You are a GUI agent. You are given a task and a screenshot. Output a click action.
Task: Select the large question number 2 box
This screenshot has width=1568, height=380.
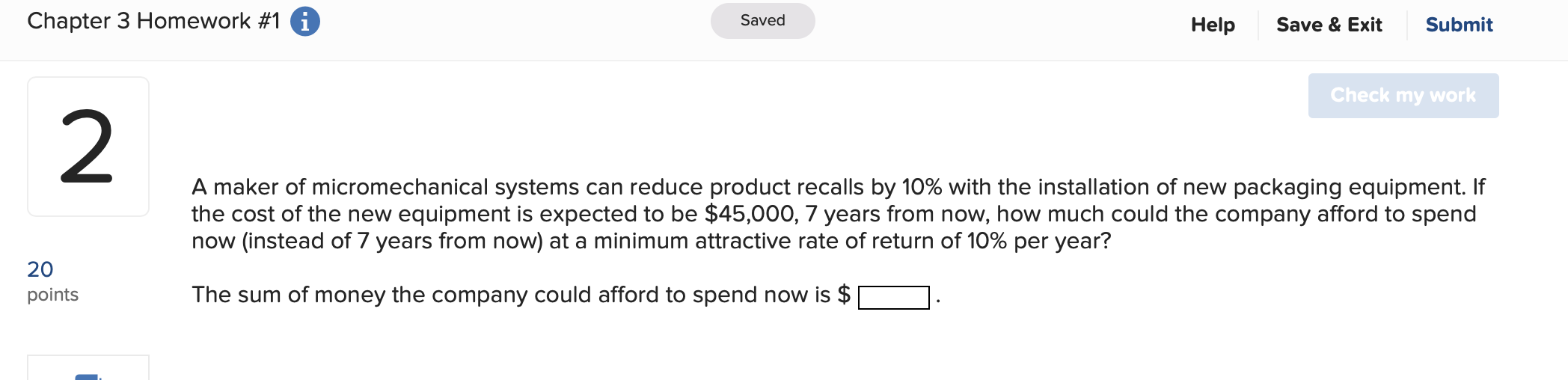[88, 147]
